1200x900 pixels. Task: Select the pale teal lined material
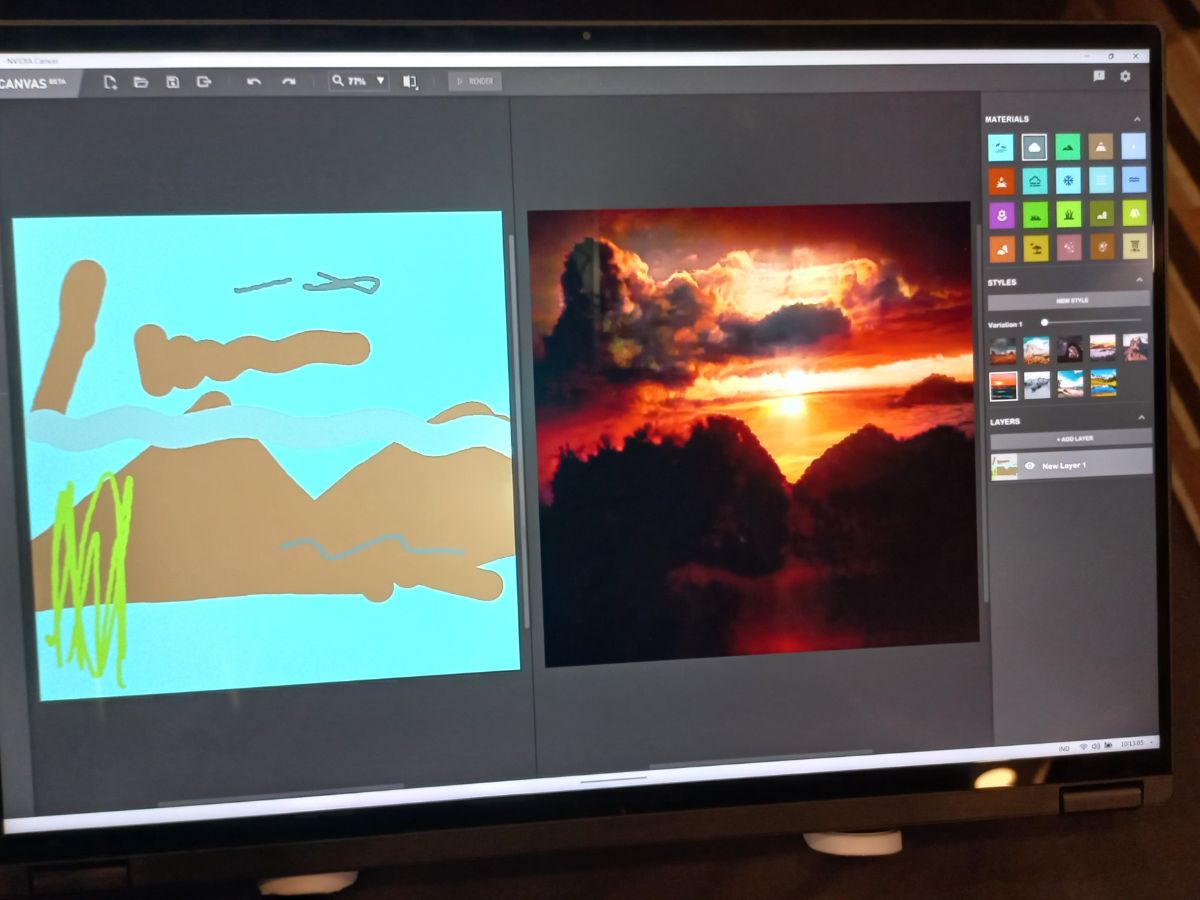(x=1101, y=180)
